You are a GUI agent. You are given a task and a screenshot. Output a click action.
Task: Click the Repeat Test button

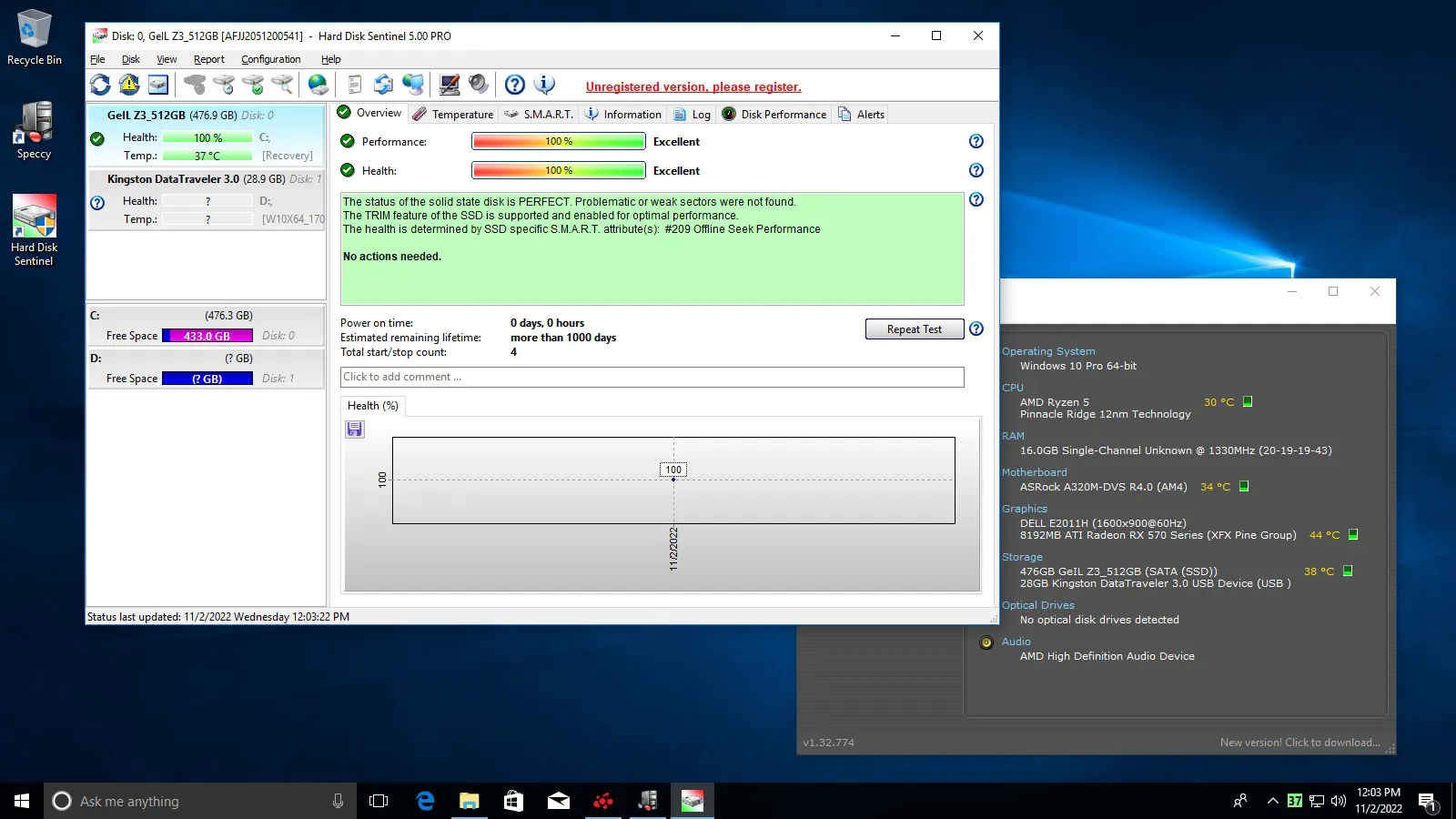(x=915, y=329)
